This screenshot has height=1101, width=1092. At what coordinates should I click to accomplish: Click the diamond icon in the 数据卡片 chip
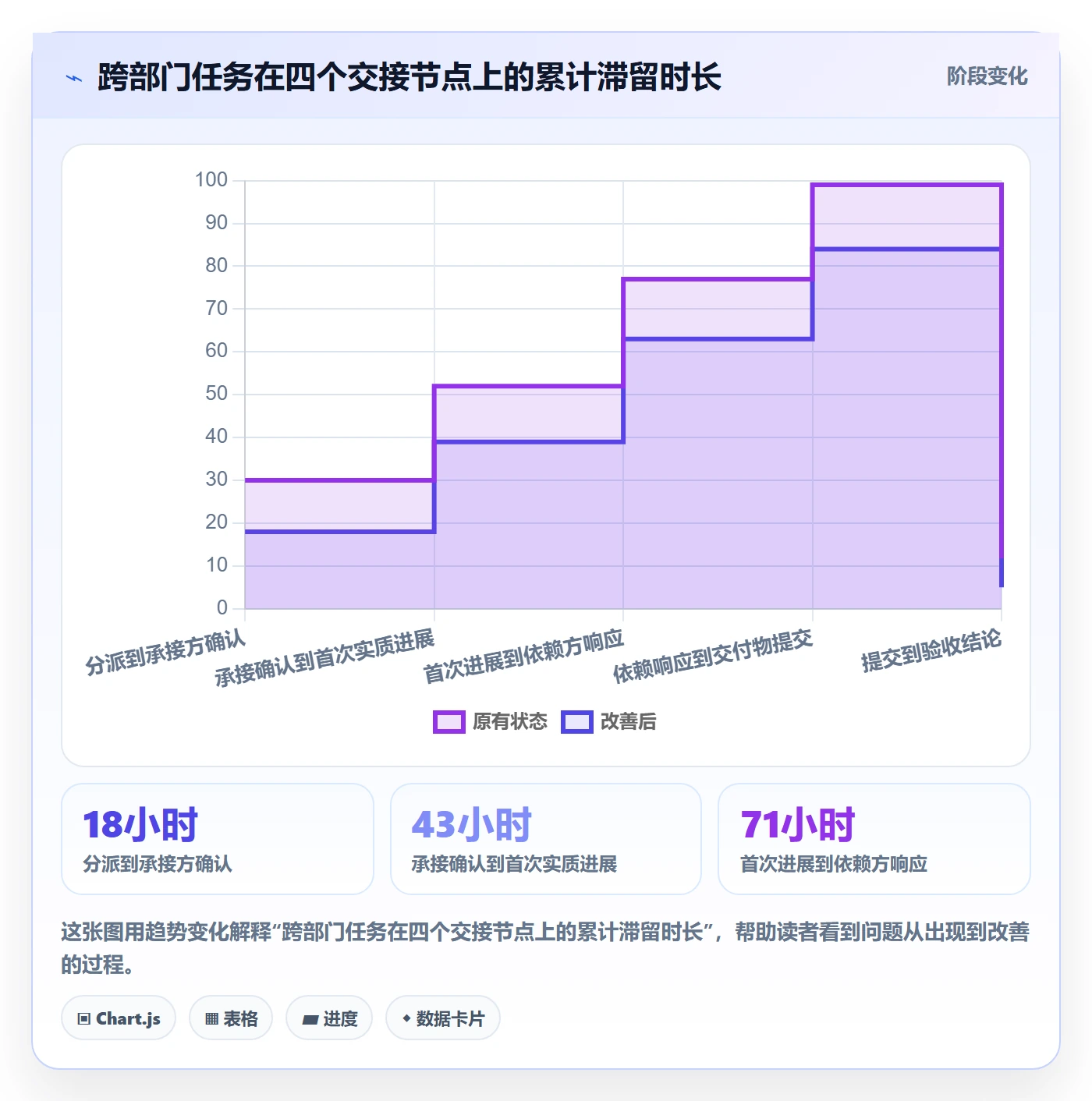coord(406,1018)
